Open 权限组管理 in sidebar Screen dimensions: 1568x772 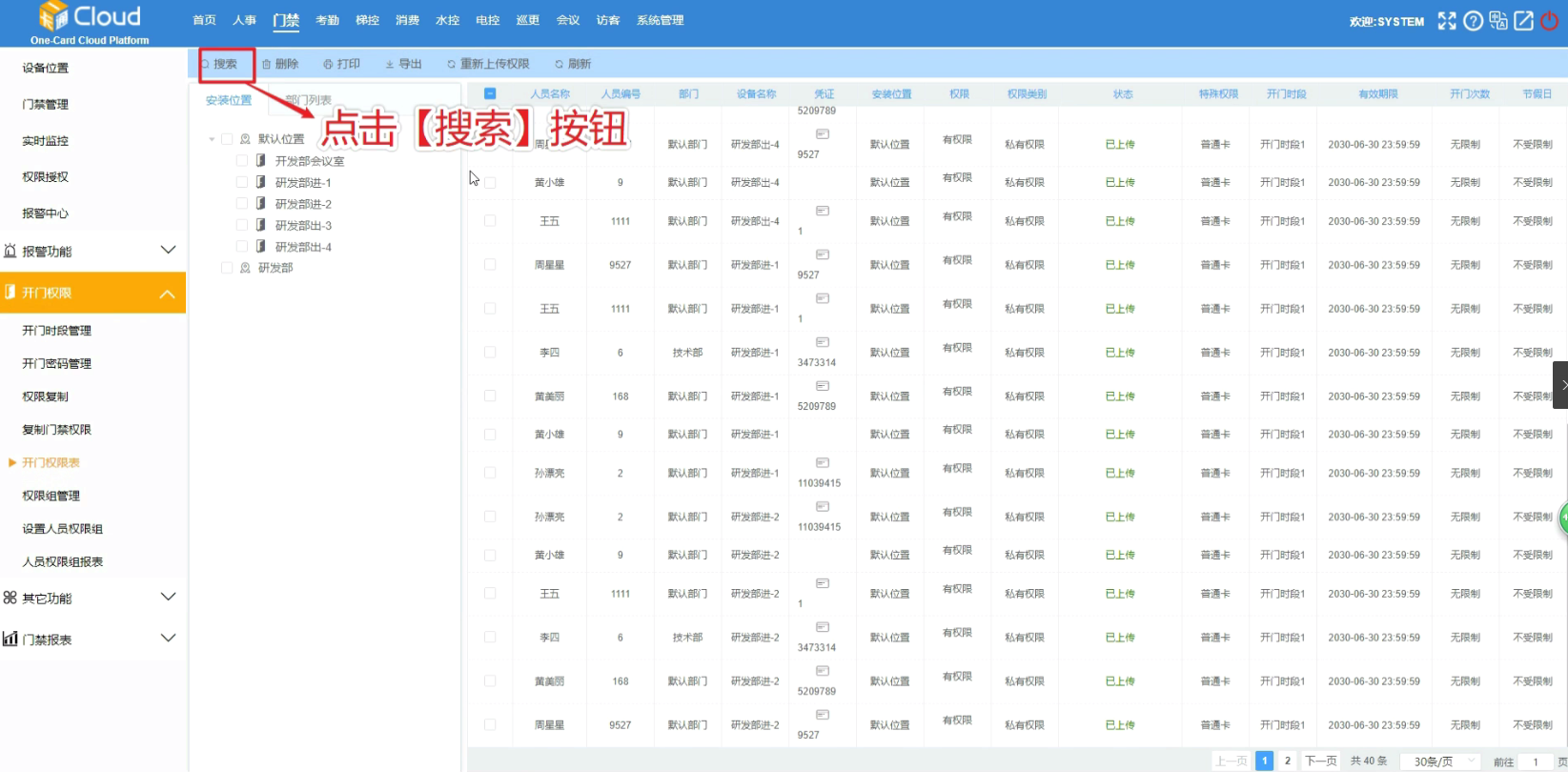pyautogui.click(x=51, y=496)
